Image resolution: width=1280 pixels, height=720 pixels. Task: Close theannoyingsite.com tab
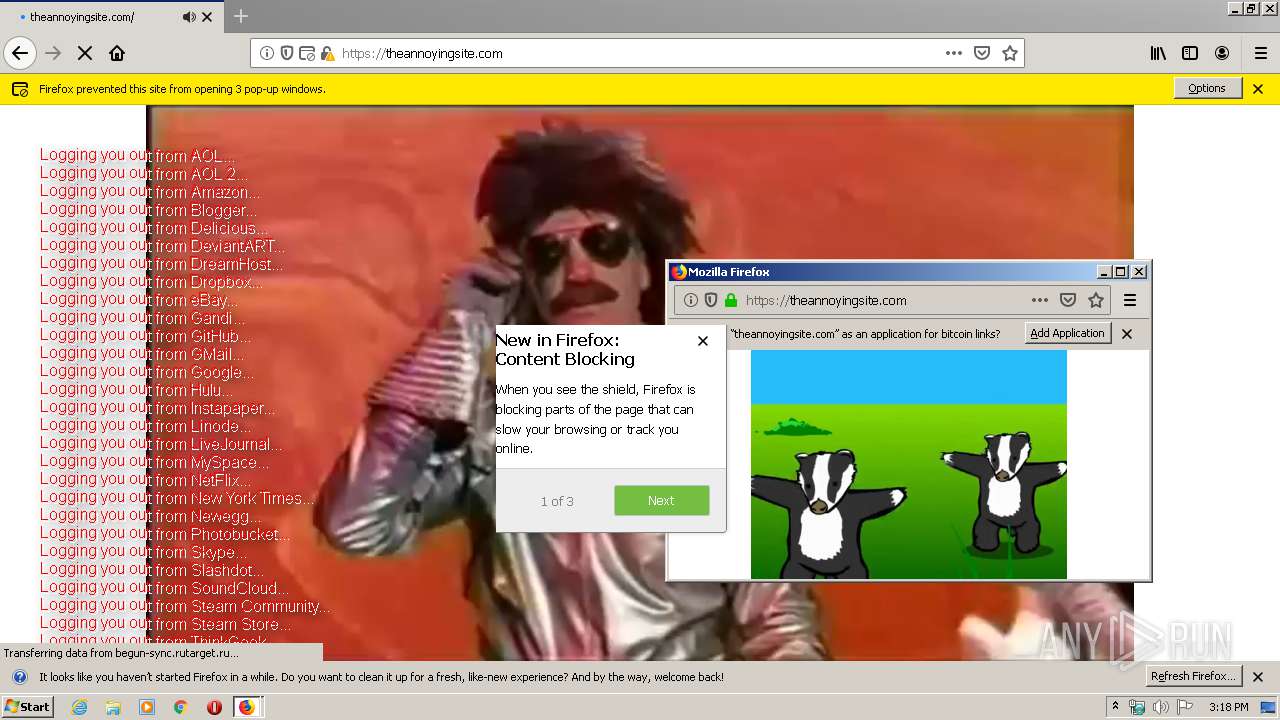tap(207, 17)
